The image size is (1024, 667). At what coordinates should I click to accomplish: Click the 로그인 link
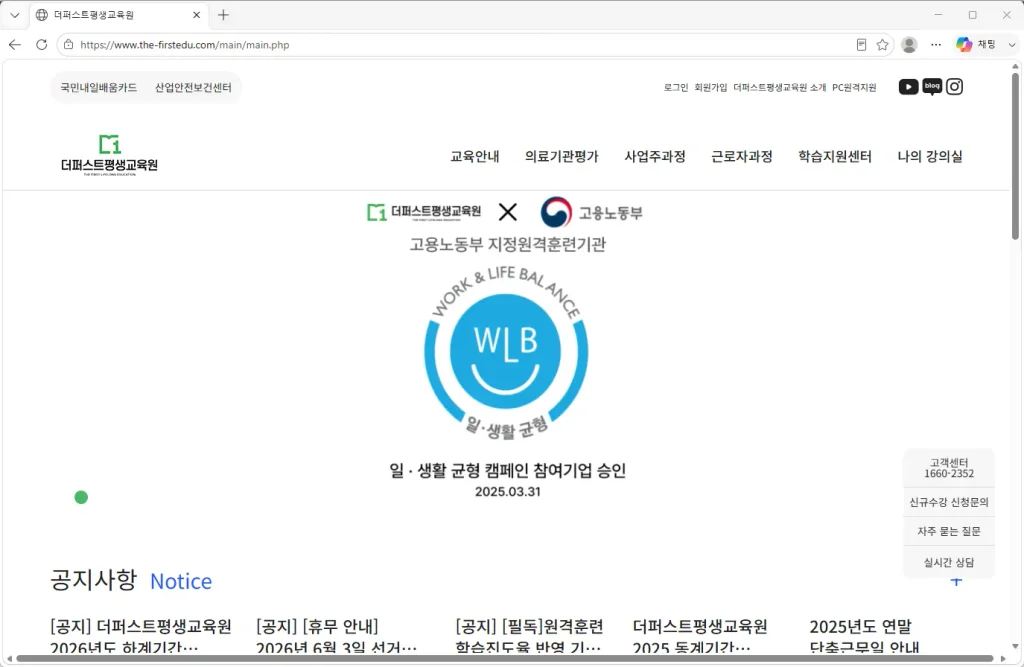pyautogui.click(x=676, y=88)
